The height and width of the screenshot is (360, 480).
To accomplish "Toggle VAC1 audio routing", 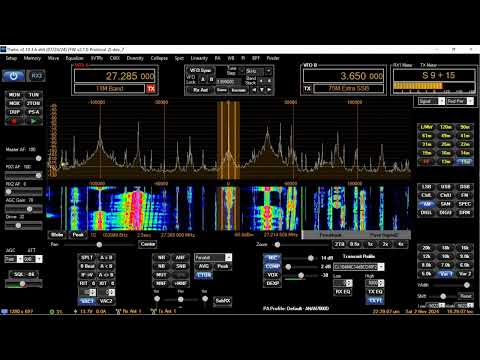I will point(87,301).
